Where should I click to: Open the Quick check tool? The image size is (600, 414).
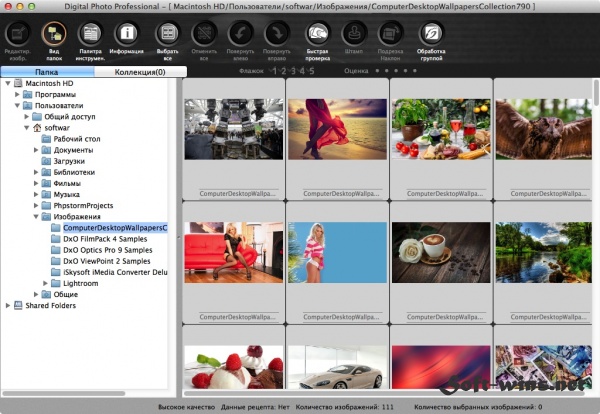318,34
